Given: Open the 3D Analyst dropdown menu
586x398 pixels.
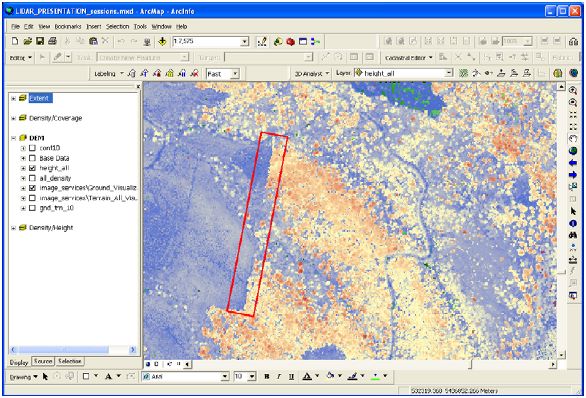Looking at the screenshot, I should [x=312, y=74].
